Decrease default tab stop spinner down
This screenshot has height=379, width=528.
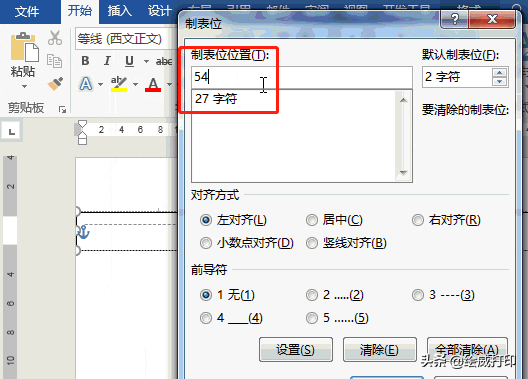click(x=499, y=81)
